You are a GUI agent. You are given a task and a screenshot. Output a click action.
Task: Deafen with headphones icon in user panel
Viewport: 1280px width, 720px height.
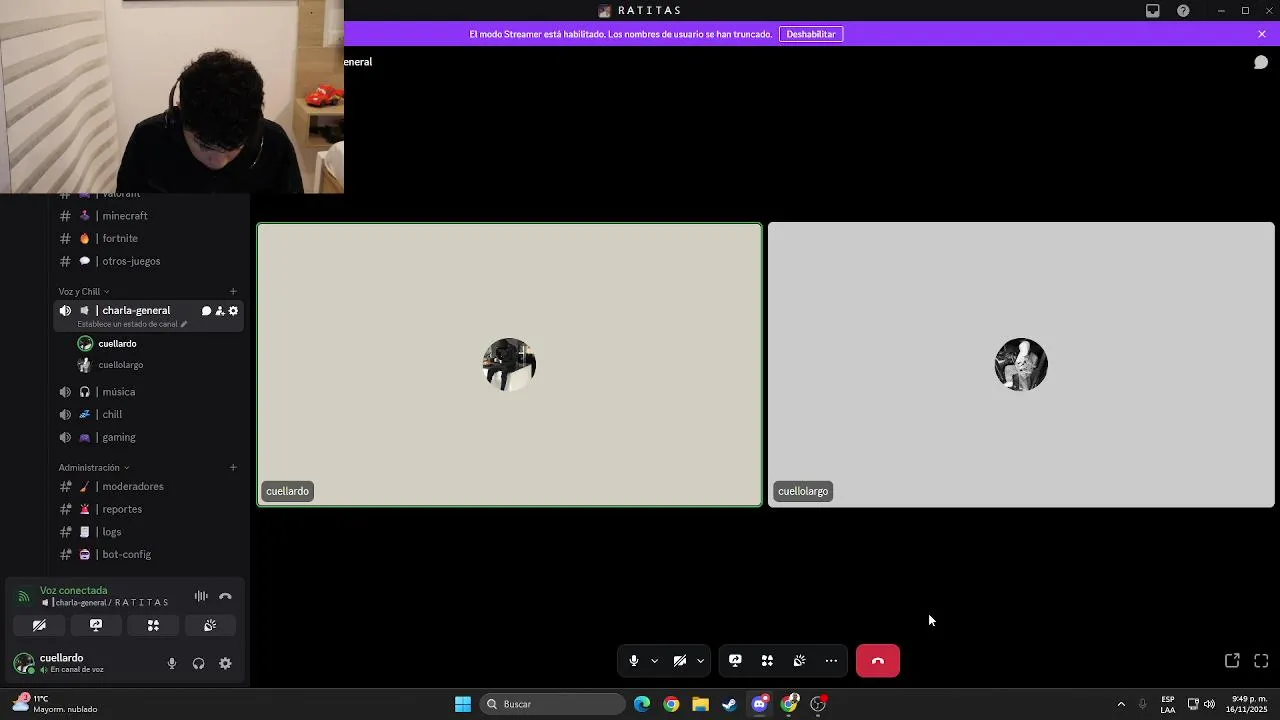[x=198, y=663]
